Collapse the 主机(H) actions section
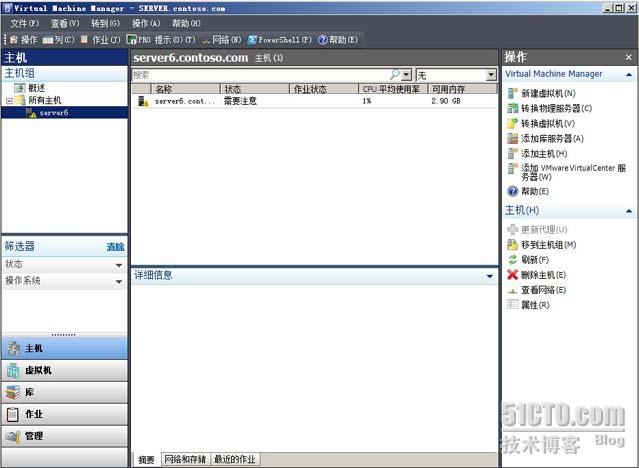This screenshot has height=468, width=639. point(629,211)
